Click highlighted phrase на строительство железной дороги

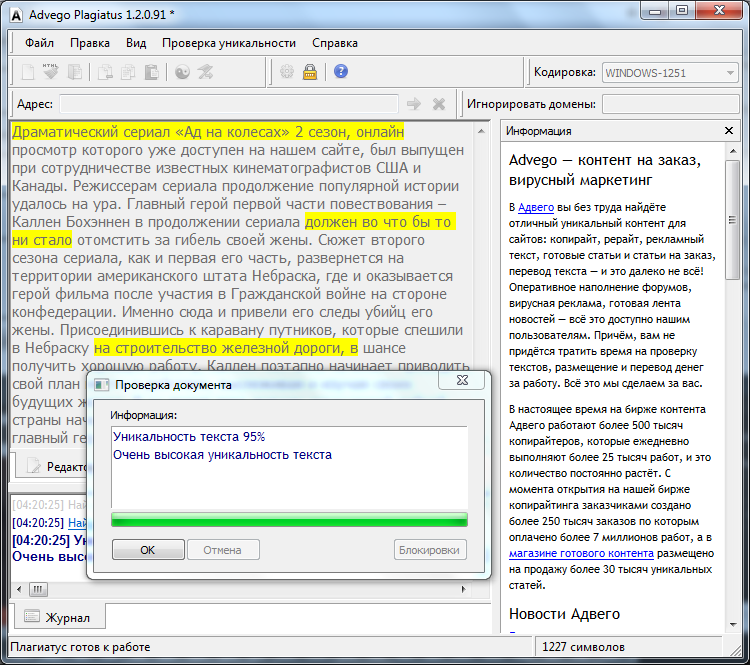[219, 348]
